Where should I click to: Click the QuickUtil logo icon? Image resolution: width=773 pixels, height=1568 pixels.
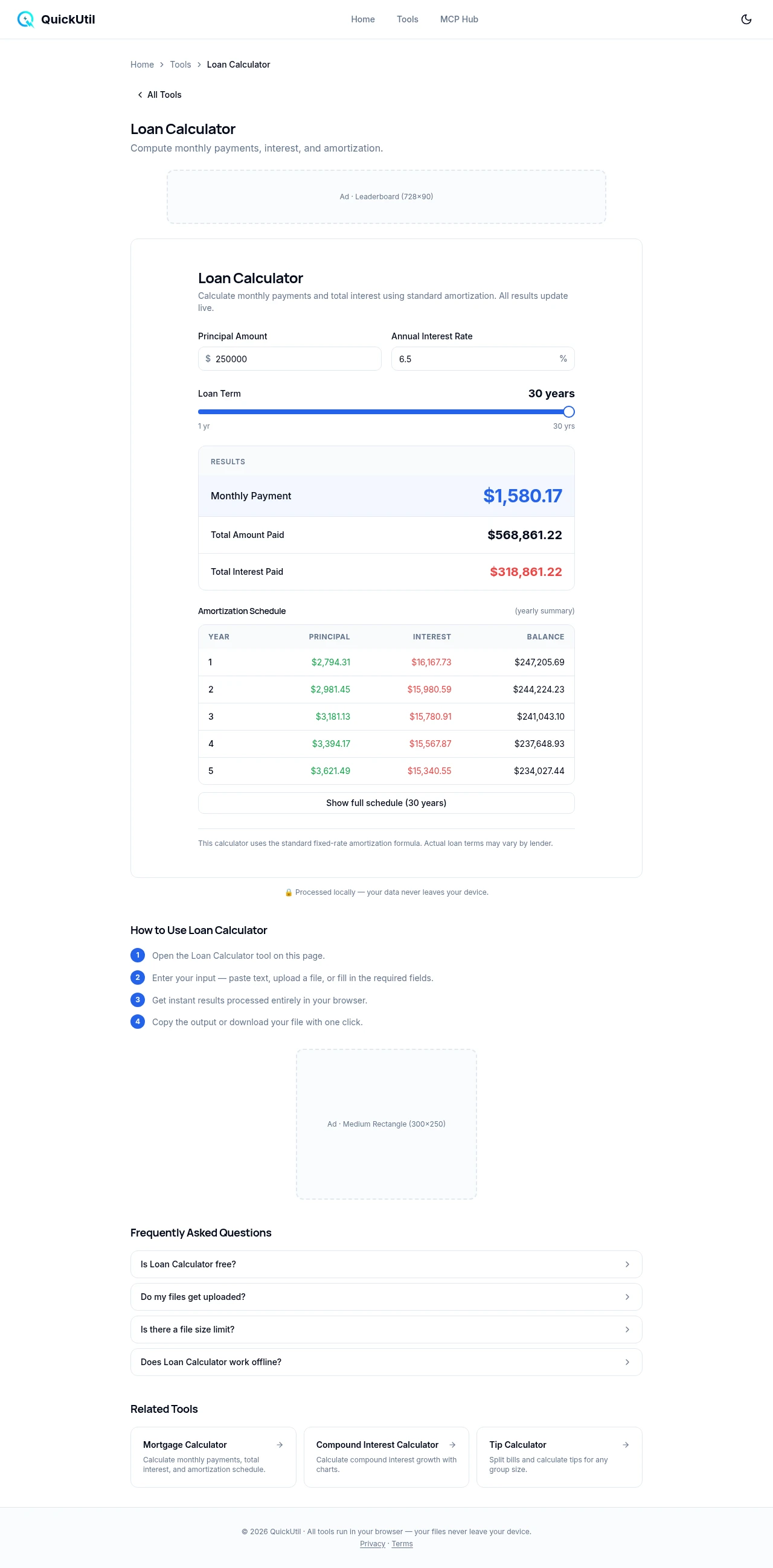25,19
